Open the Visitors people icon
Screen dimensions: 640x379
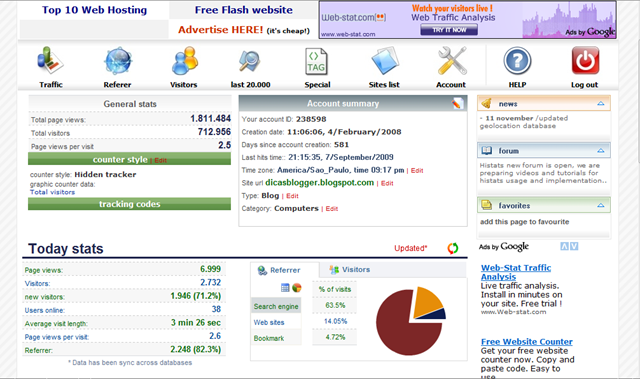[x=184, y=60]
